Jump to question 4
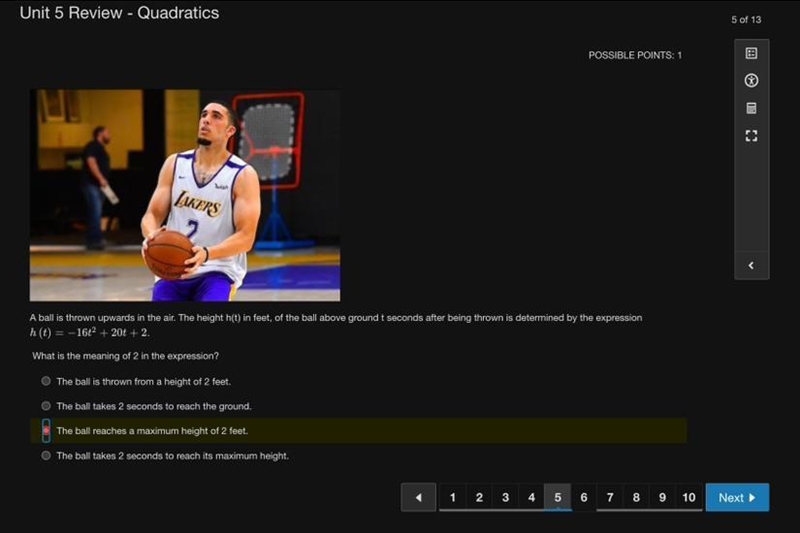800x533 pixels. click(x=531, y=497)
